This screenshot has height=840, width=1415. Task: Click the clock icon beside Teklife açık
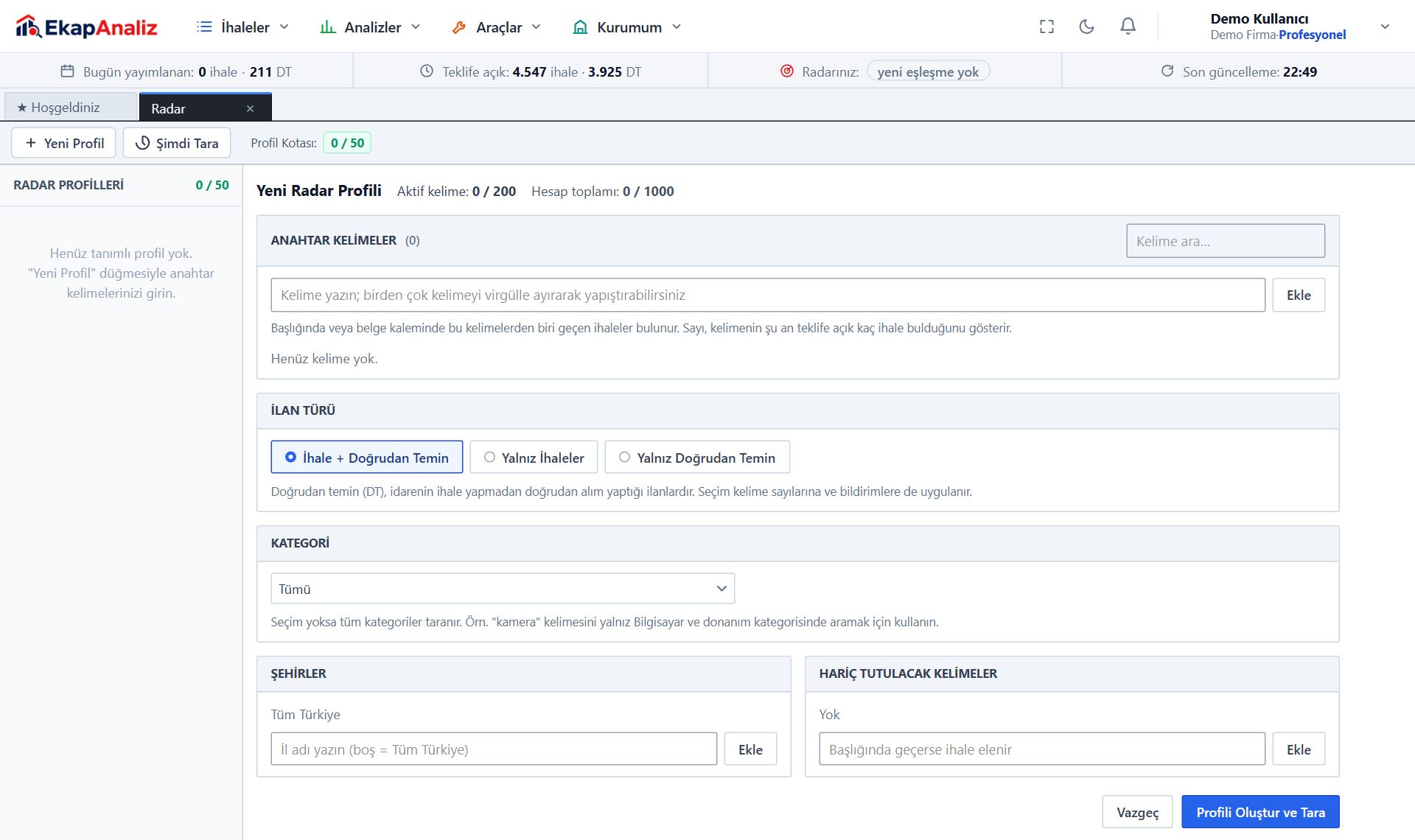pyautogui.click(x=427, y=71)
